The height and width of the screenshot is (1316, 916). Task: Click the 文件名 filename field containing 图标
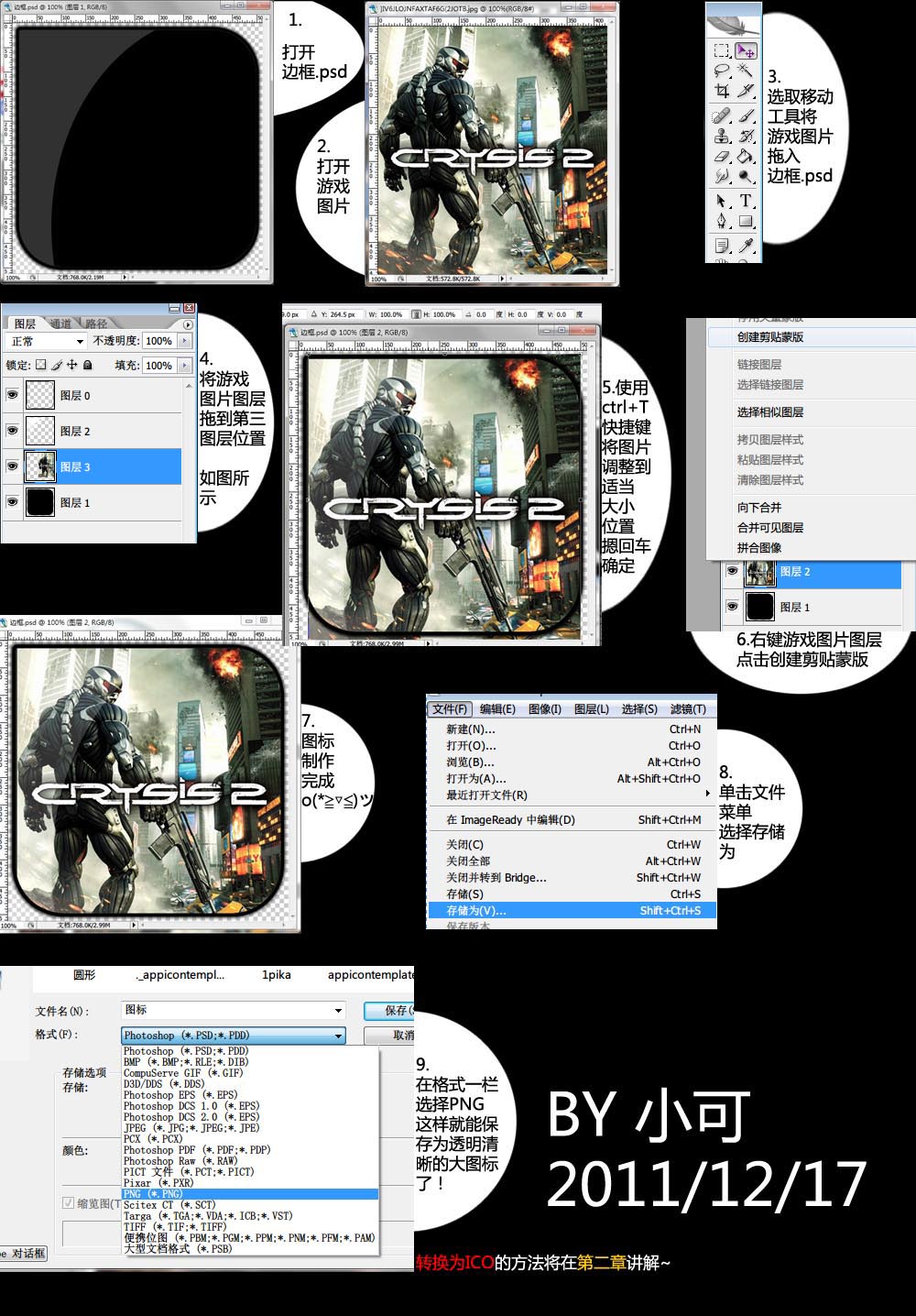coord(234,1011)
